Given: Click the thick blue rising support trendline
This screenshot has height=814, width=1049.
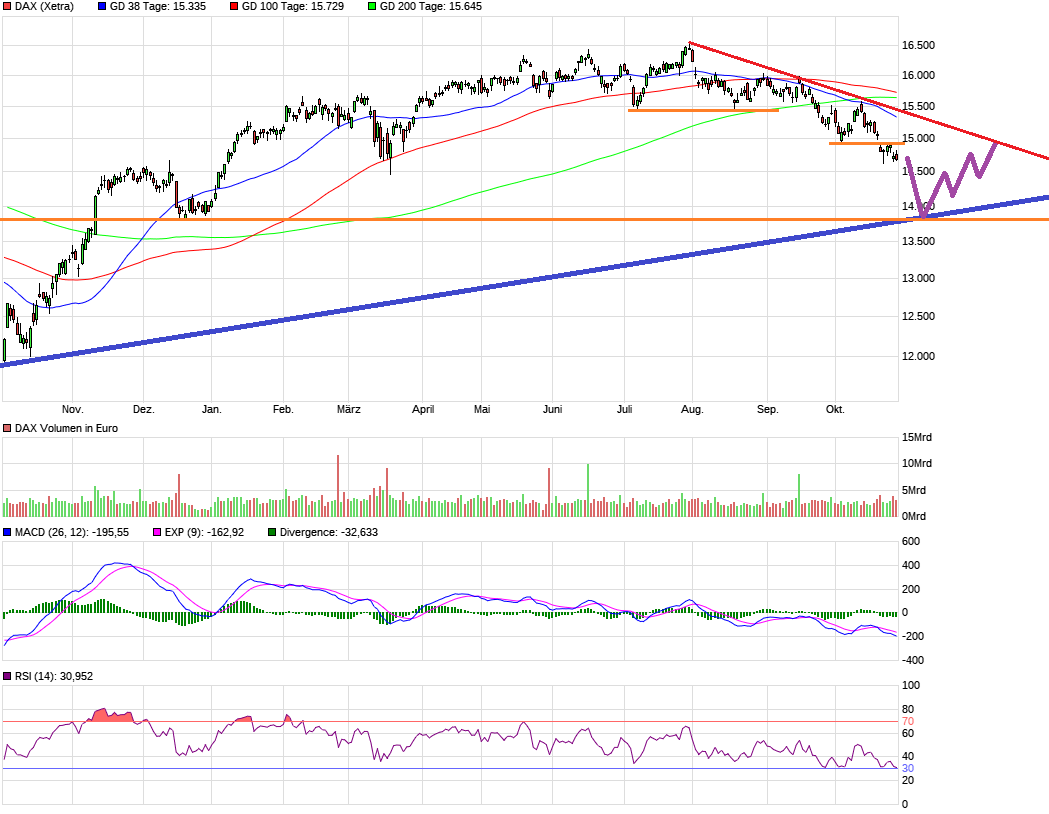Looking at the screenshot, I should click(x=524, y=281).
